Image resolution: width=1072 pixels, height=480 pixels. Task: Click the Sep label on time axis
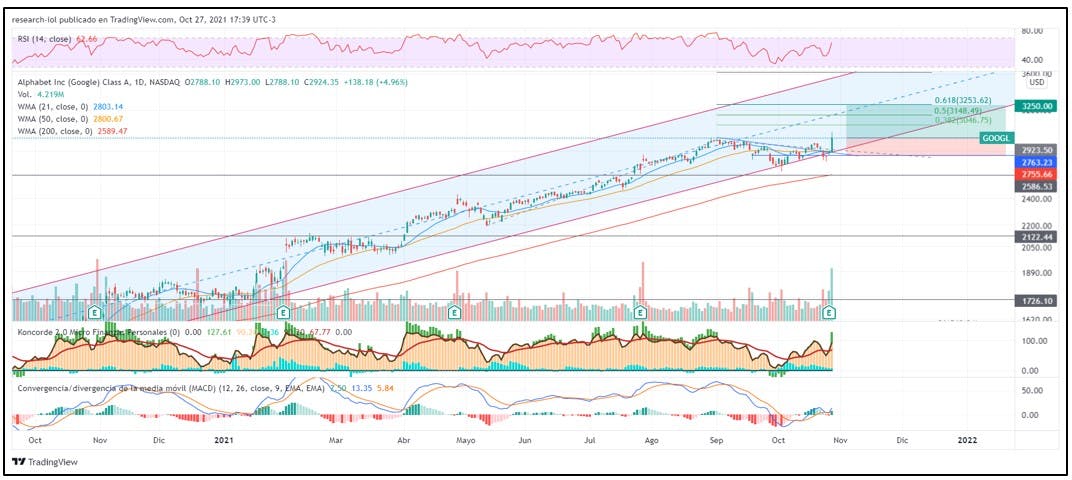pos(716,441)
